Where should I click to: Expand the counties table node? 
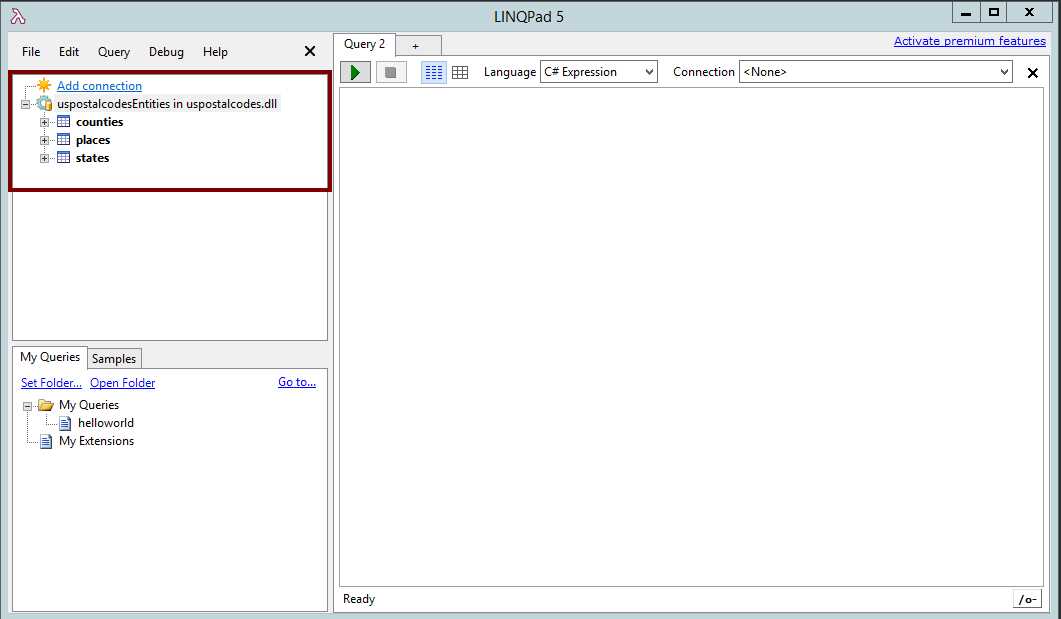coord(43,121)
